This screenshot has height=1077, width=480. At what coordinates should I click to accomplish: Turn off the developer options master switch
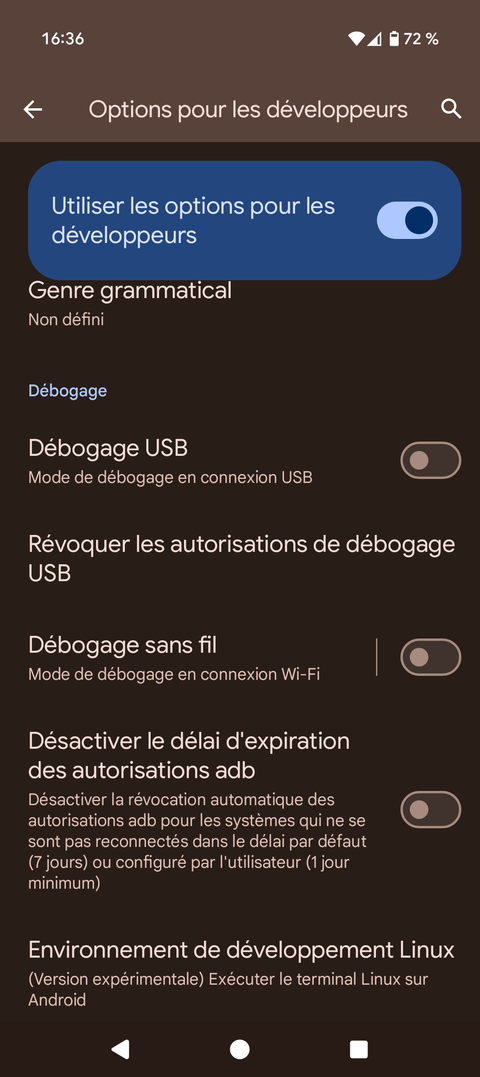click(x=407, y=220)
